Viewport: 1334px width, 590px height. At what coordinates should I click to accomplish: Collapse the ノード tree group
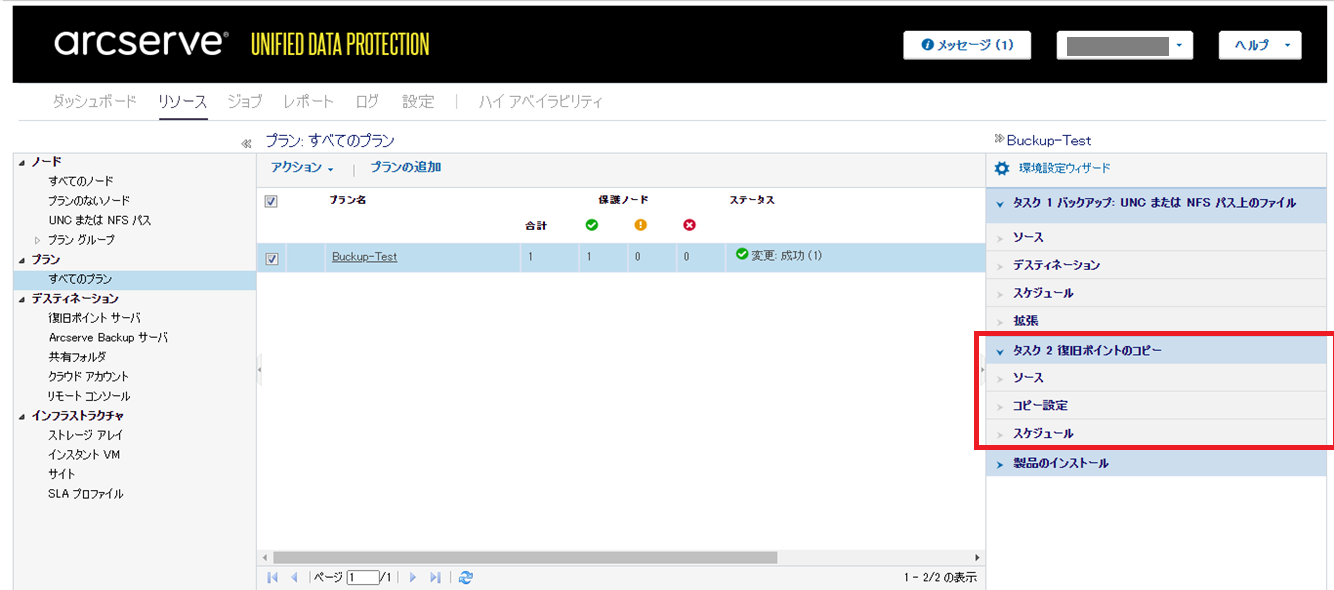(x=22, y=162)
